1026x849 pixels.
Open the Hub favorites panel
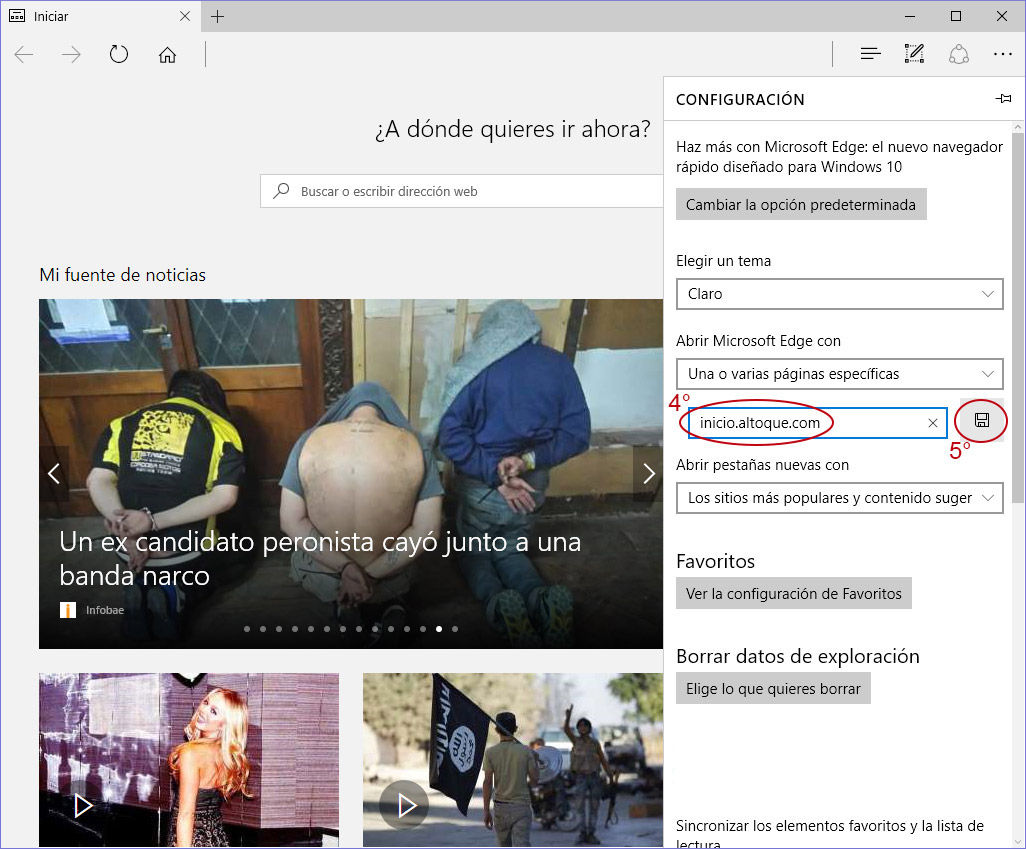tap(870, 54)
